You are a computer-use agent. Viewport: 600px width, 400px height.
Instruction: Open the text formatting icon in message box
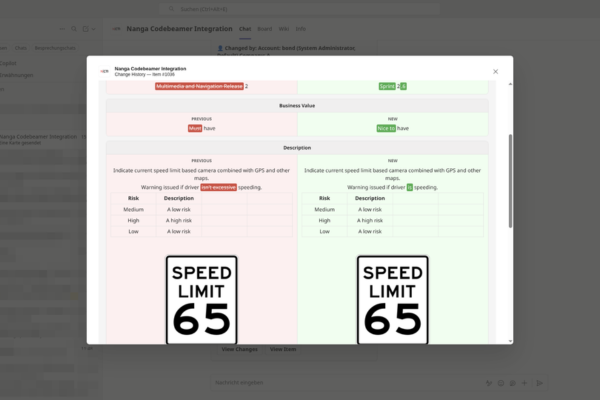point(489,383)
